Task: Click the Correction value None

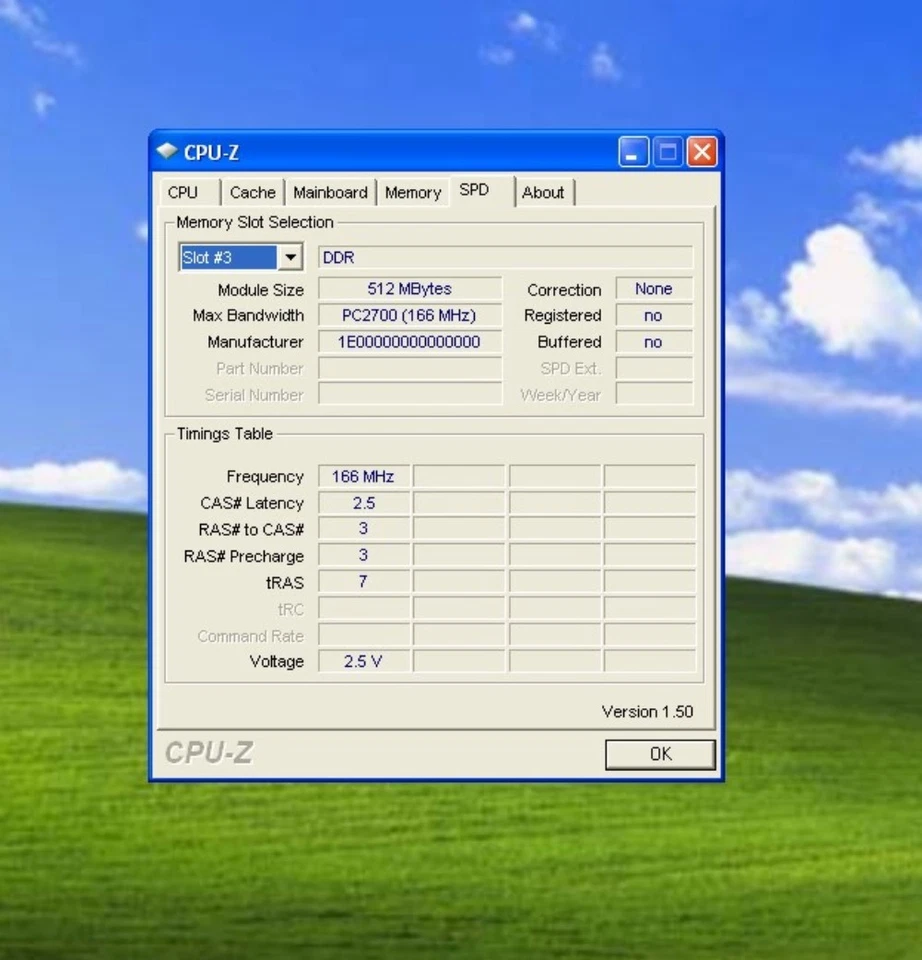Action: (654, 289)
